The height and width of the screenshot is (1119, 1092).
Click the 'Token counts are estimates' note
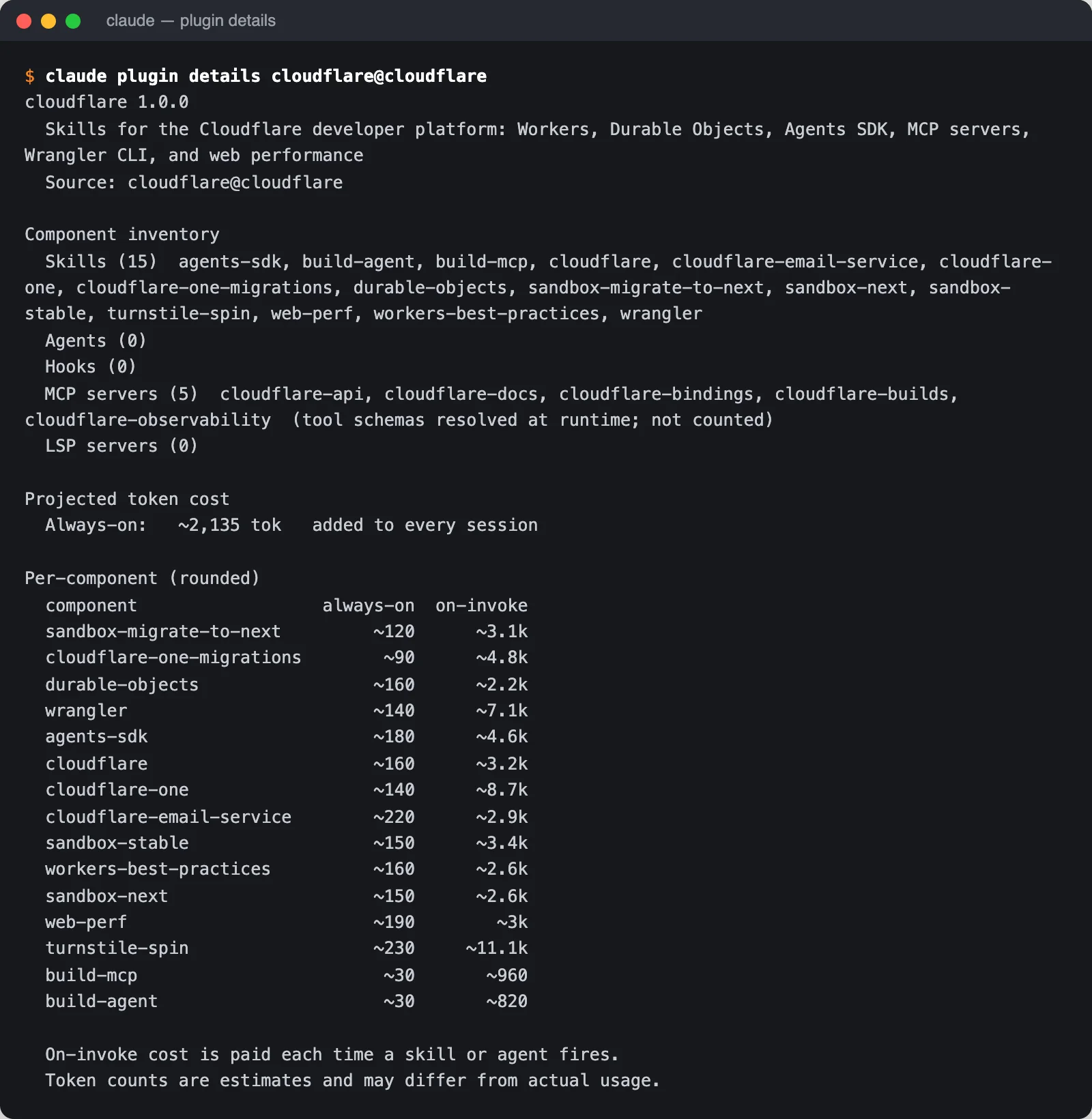point(353,1081)
